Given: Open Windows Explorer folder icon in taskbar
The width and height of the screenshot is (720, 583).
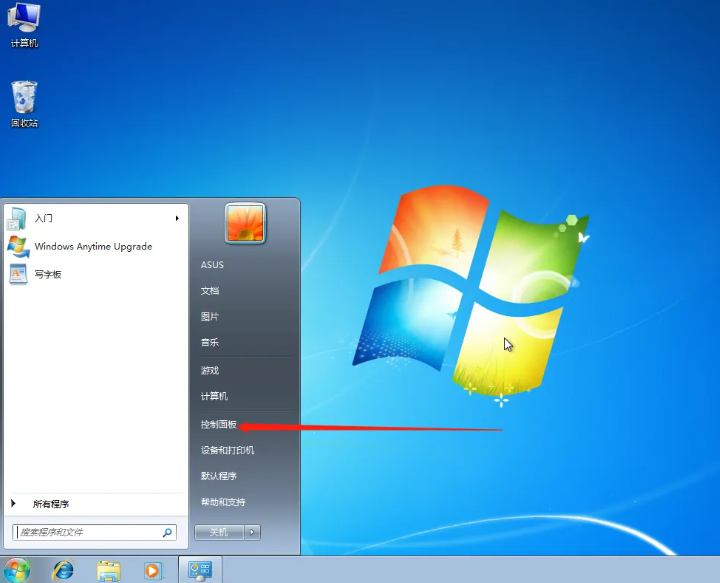Looking at the screenshot, I should coord(108,570).
